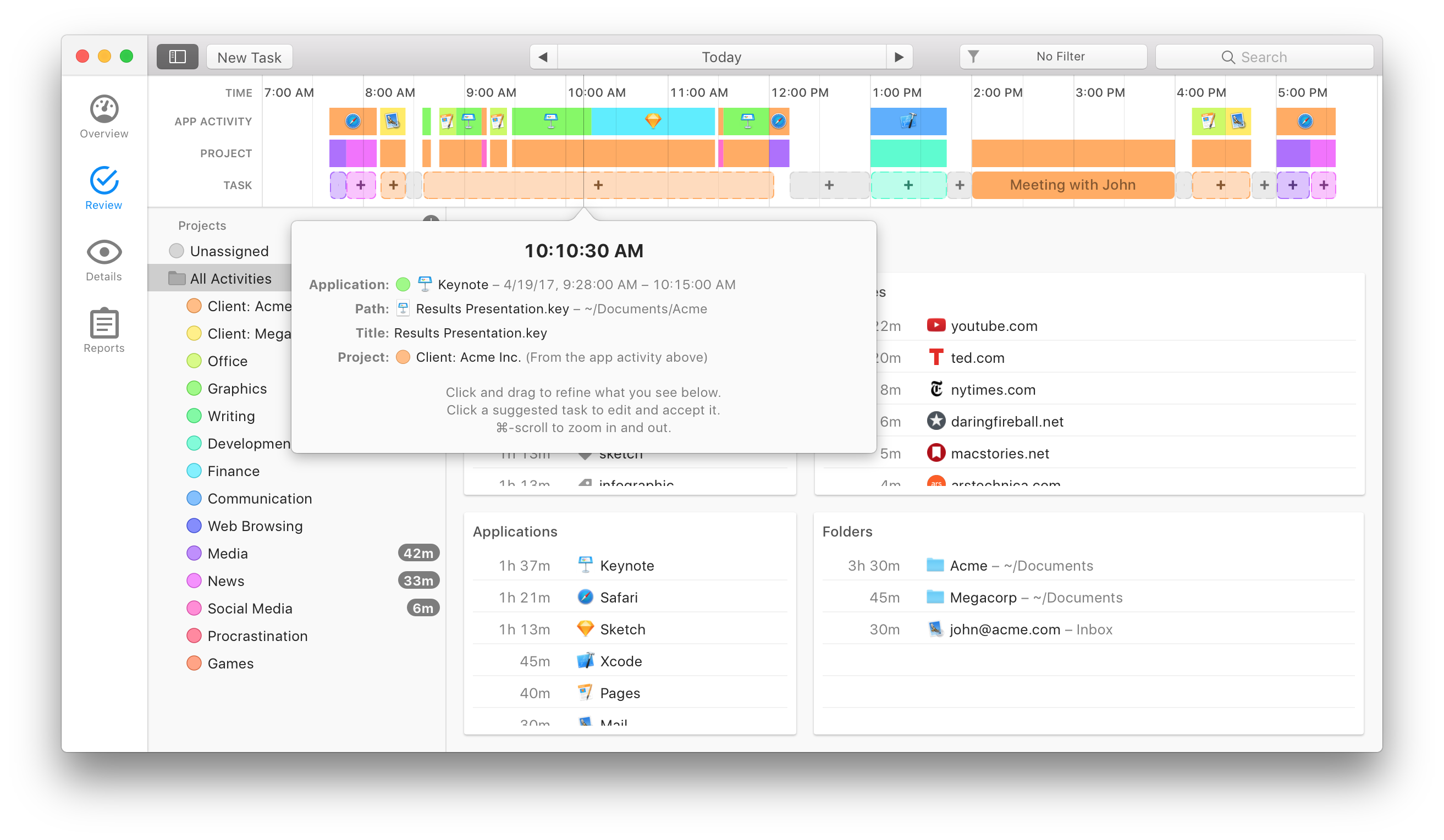
Task: Click the Procrastination category item
Action: pyautogui.click(x=257, y=634)
